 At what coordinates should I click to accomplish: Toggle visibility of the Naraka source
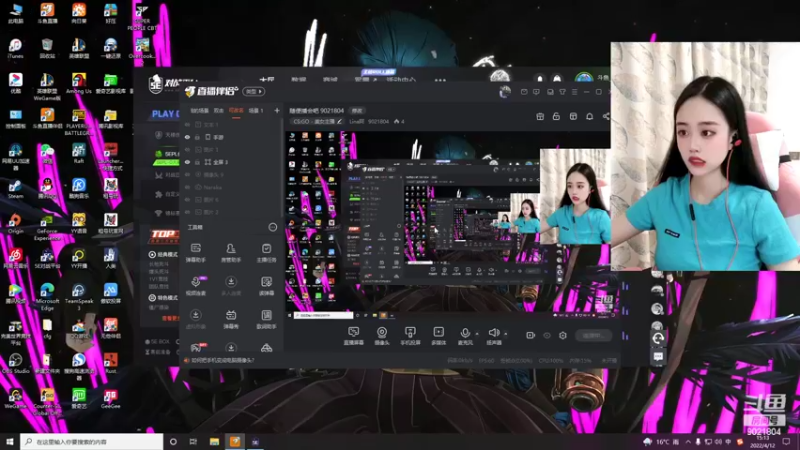[x=188, y=187]
